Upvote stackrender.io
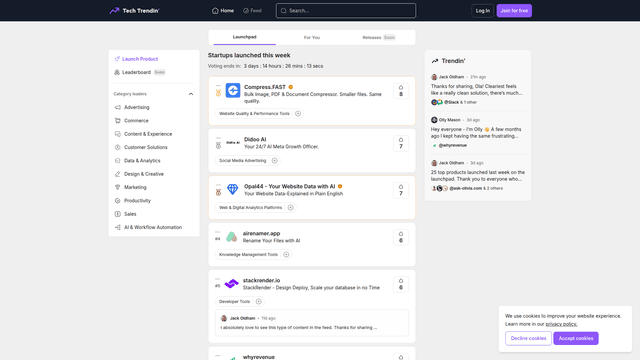640x360 pixels. point(401,284)
